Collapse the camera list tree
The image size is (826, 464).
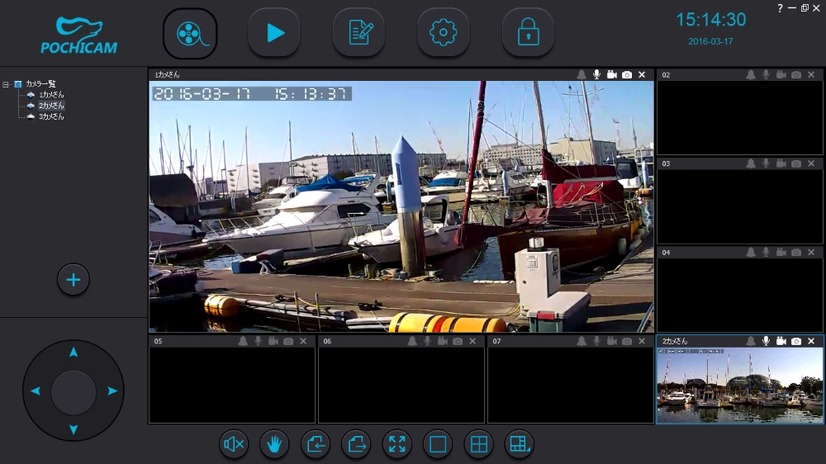click(6, 84)
